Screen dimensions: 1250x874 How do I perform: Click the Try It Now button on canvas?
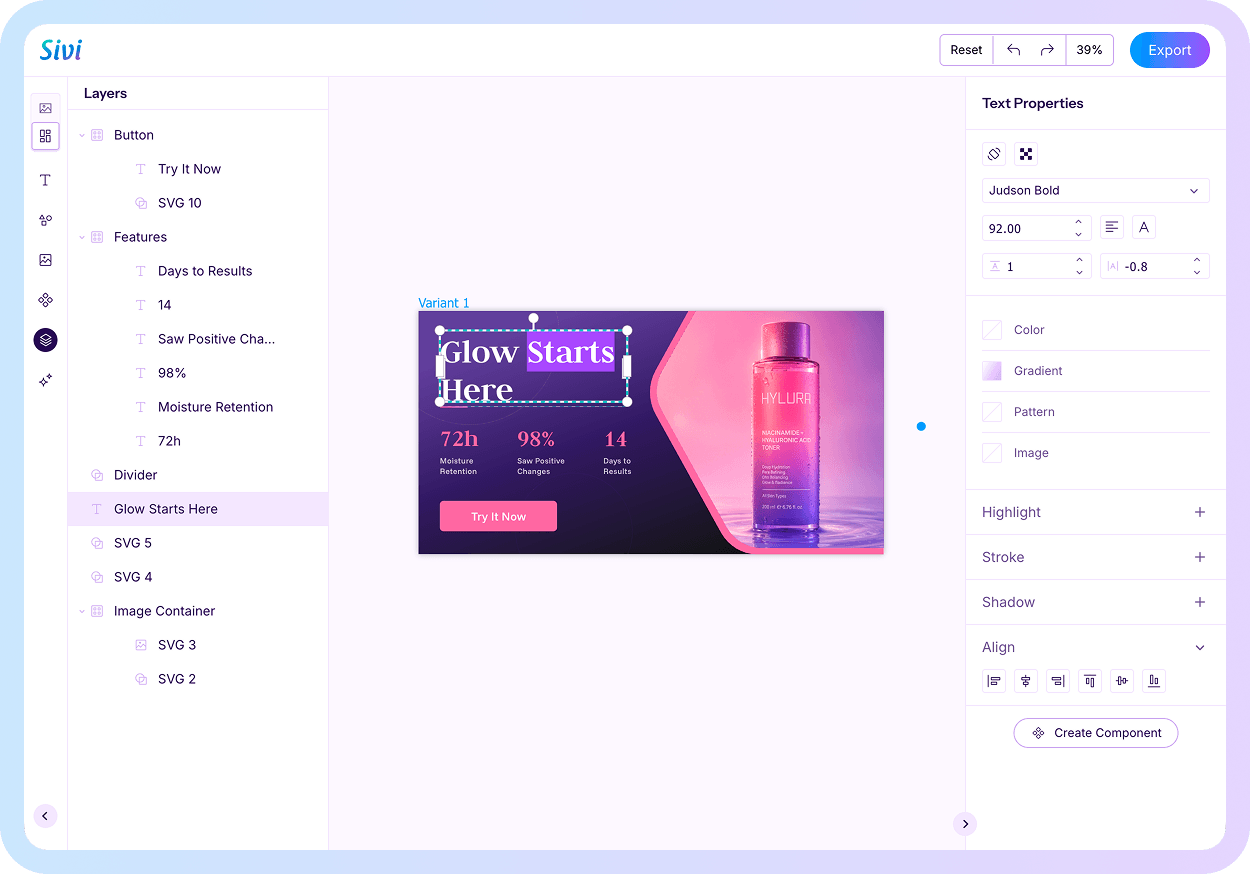(498, 516)
